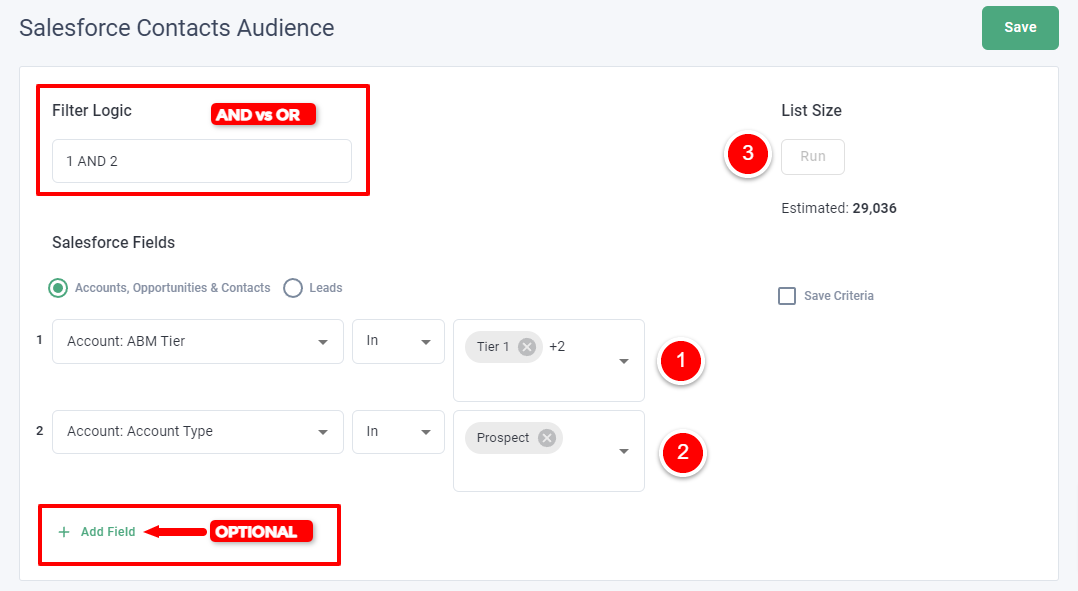Viewport: 1078px width, 591px height.
Task: Click the Filter Logic label
Action: (x=92, y=111)
